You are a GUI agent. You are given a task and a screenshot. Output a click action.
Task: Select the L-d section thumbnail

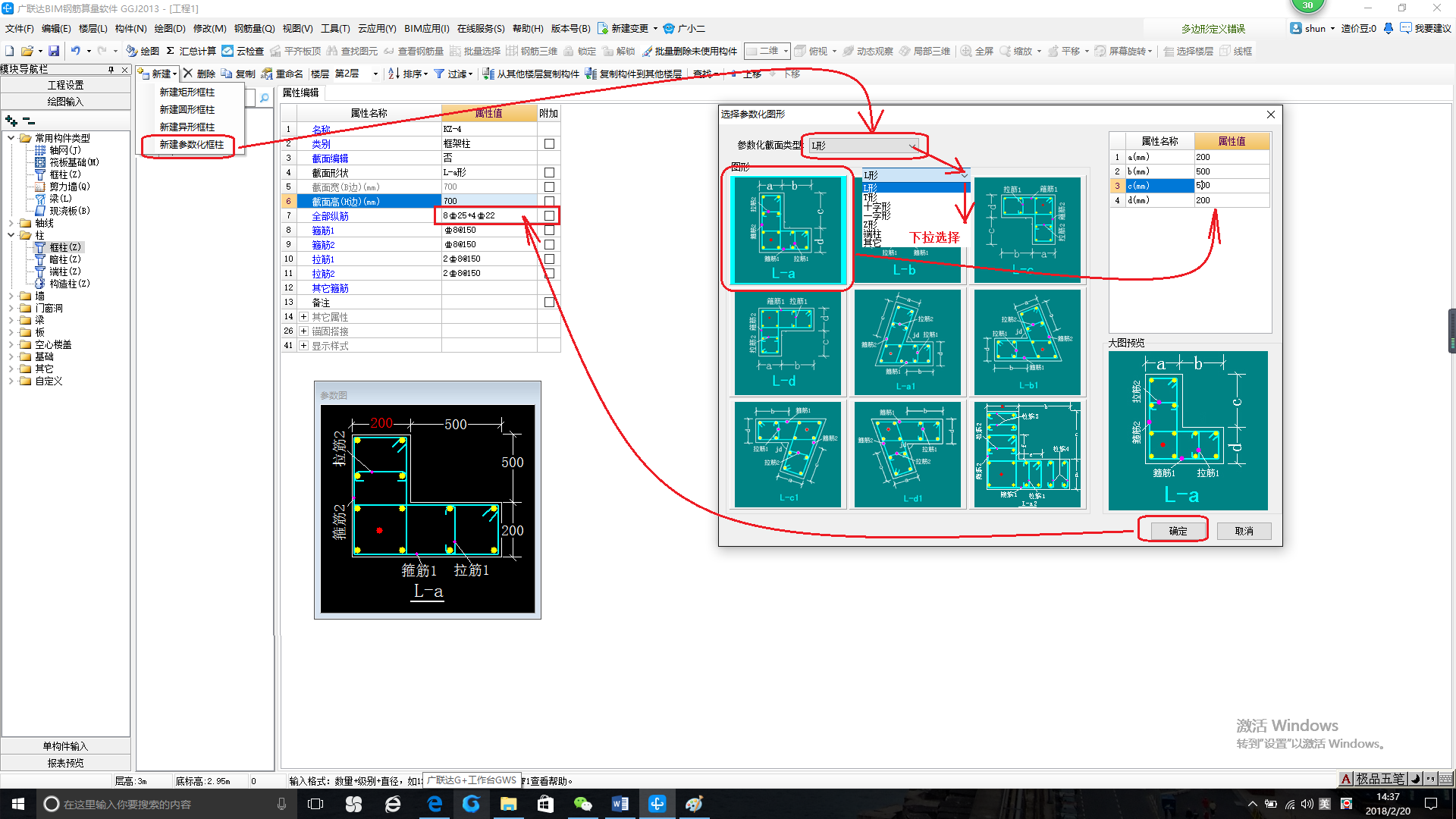[x=787, y=342]
